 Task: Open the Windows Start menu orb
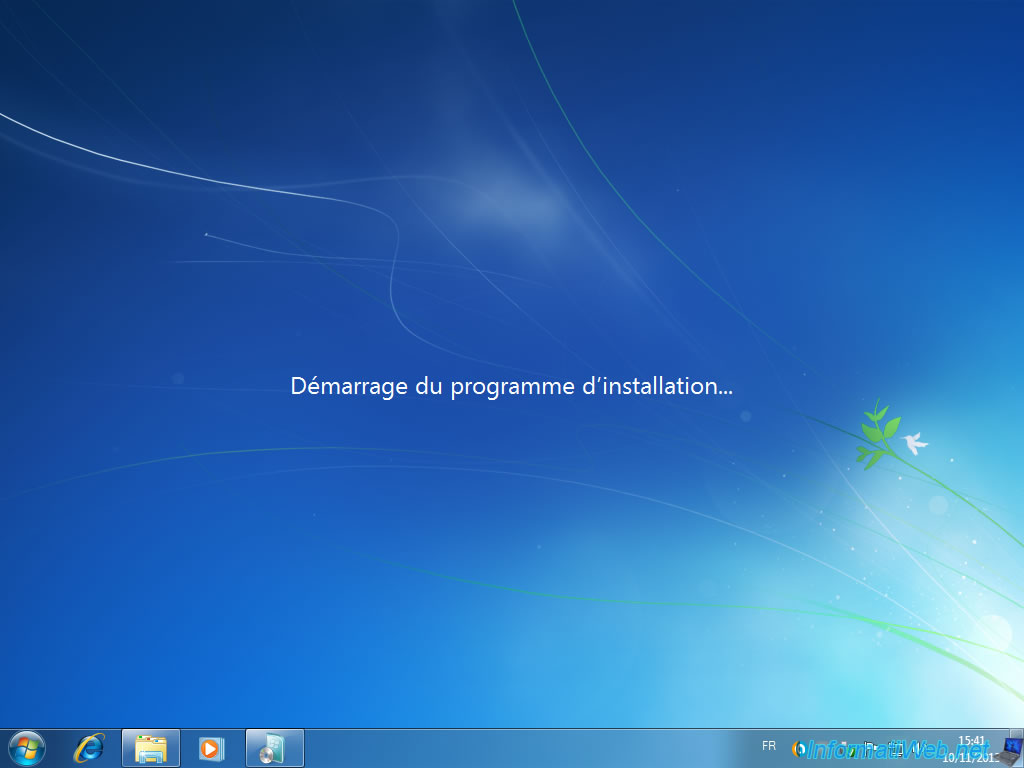pos(27,748)
